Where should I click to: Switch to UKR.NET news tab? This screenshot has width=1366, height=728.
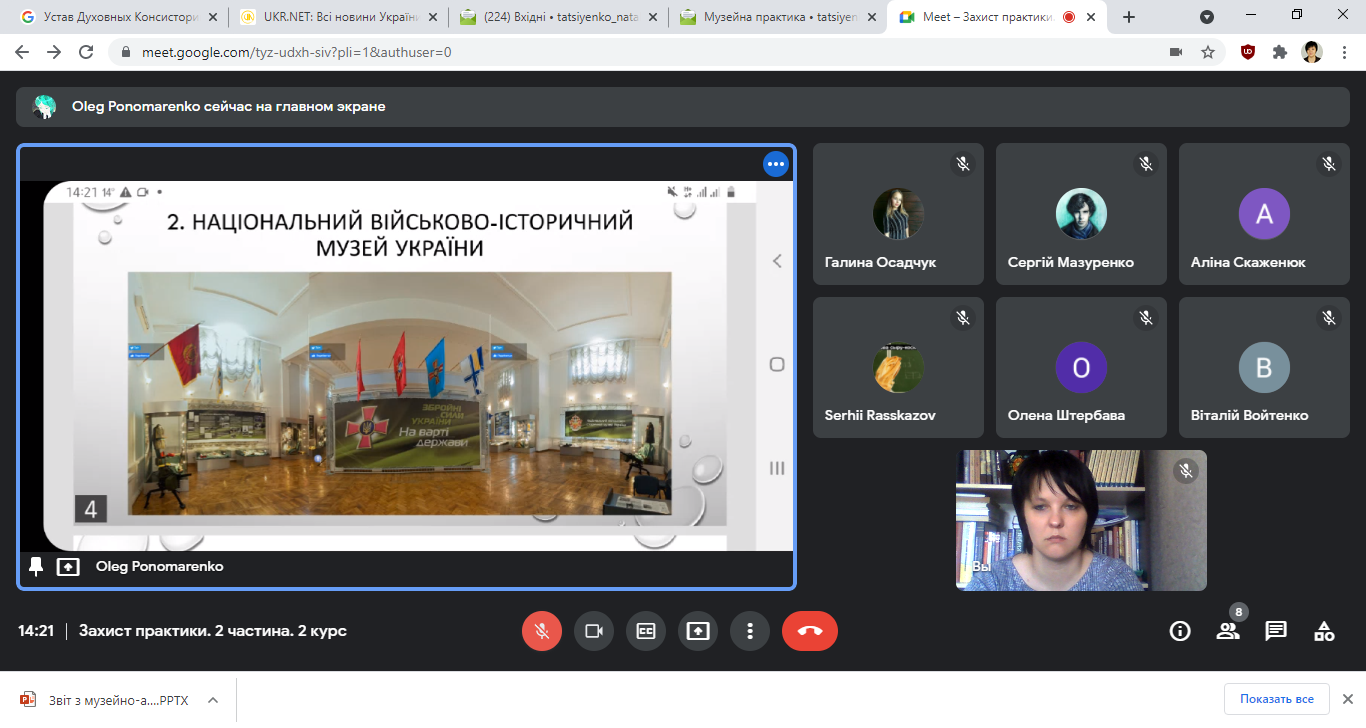tap(337, 17)
